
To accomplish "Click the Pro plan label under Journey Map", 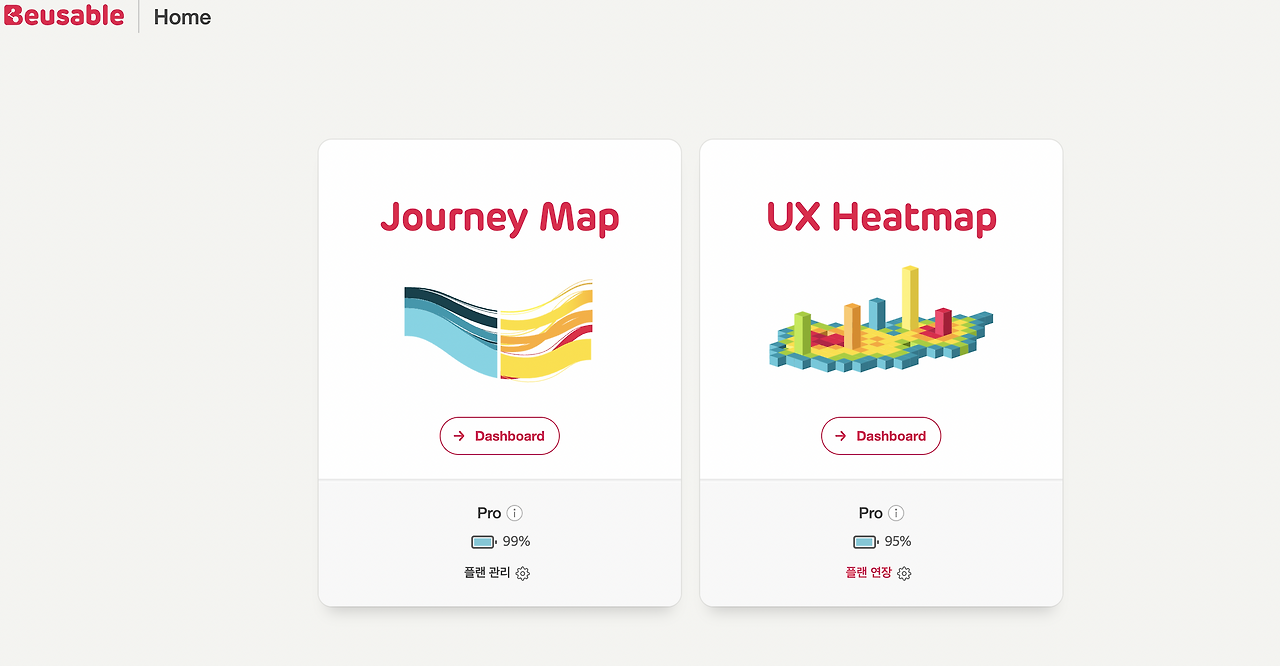I will coord(489,513).
